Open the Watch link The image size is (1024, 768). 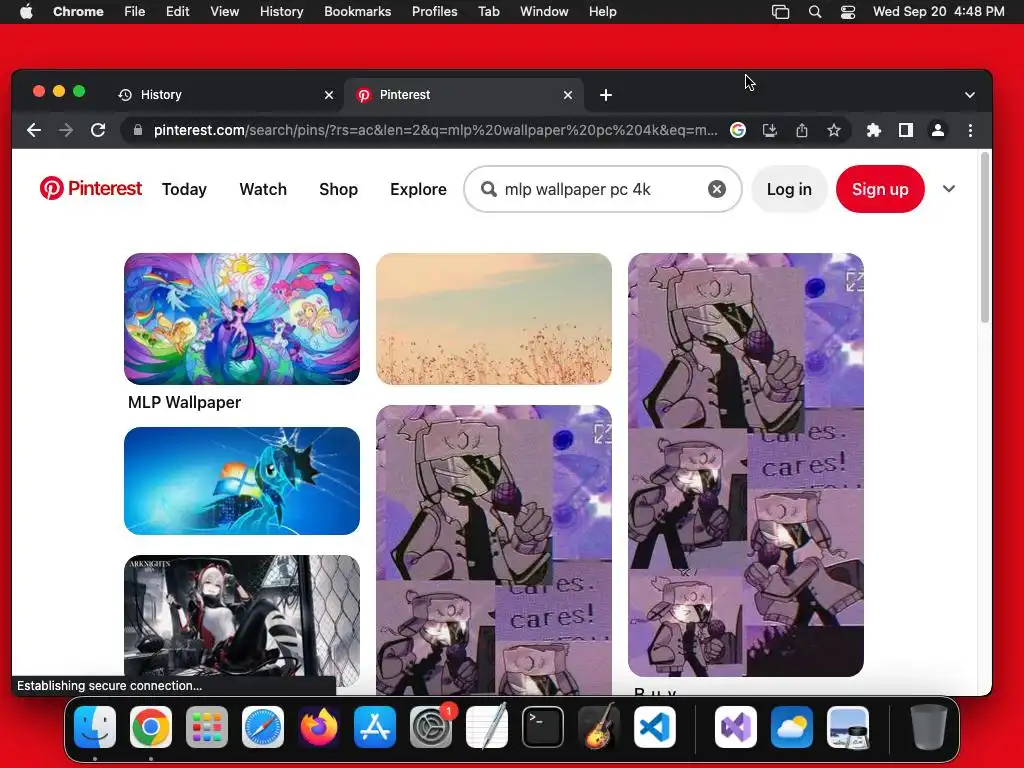[x=263, y=189]
